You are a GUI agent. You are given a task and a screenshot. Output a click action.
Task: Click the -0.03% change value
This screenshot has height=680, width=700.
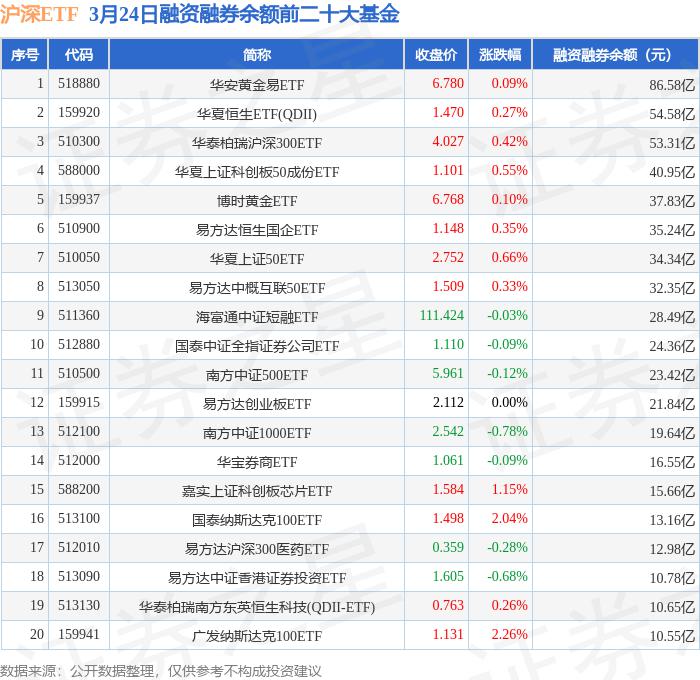tap(508, 316)
